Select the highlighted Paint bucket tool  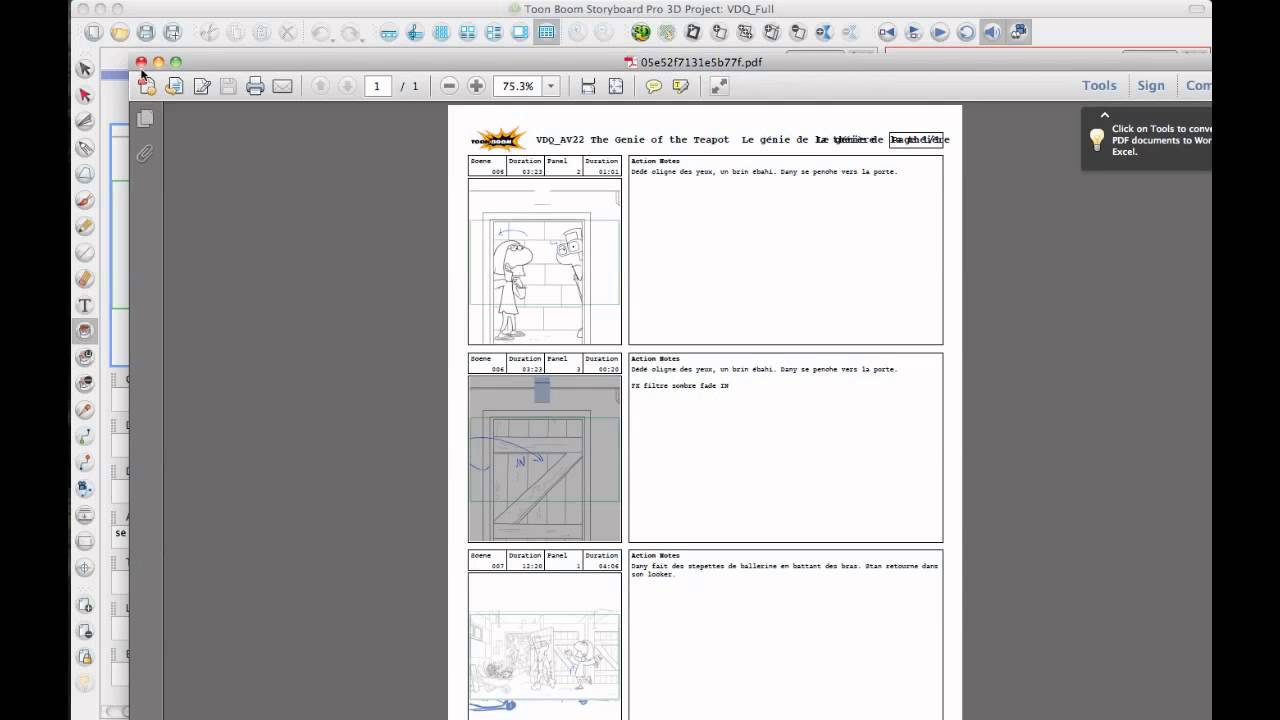[x=85, y=331]
